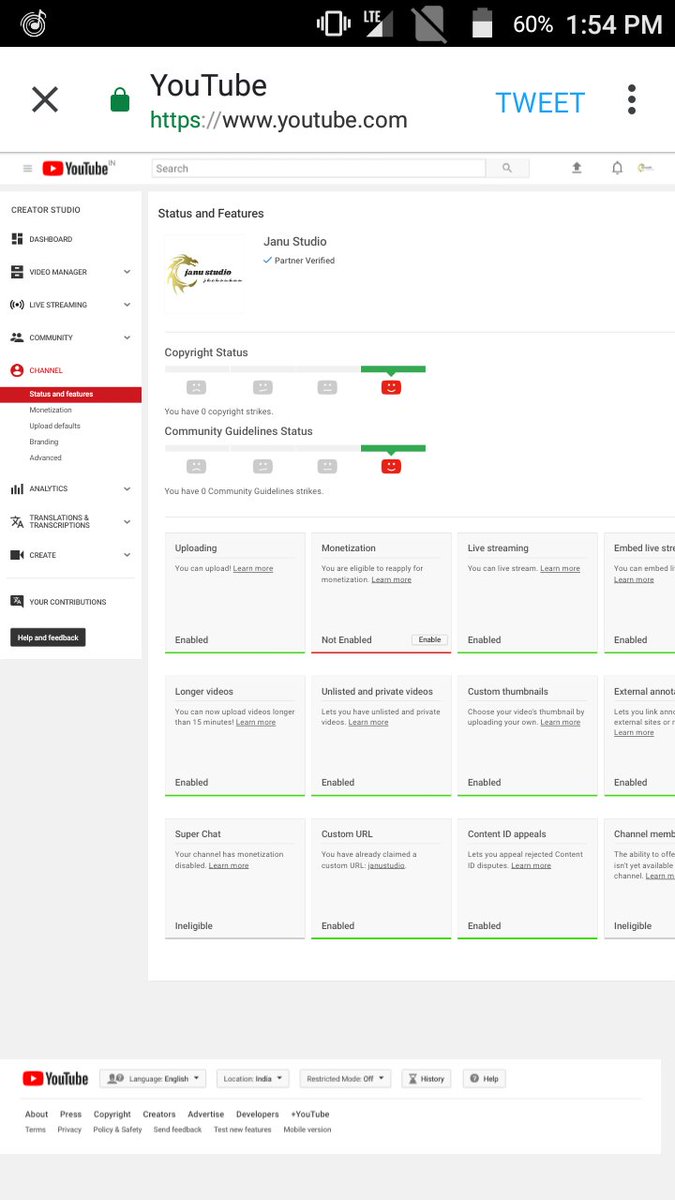Image resolution: width=675 pixels, height=1200 pixels.
Task: Click the Translations & Transcriptions icon
Action: [x=17, y=522]
